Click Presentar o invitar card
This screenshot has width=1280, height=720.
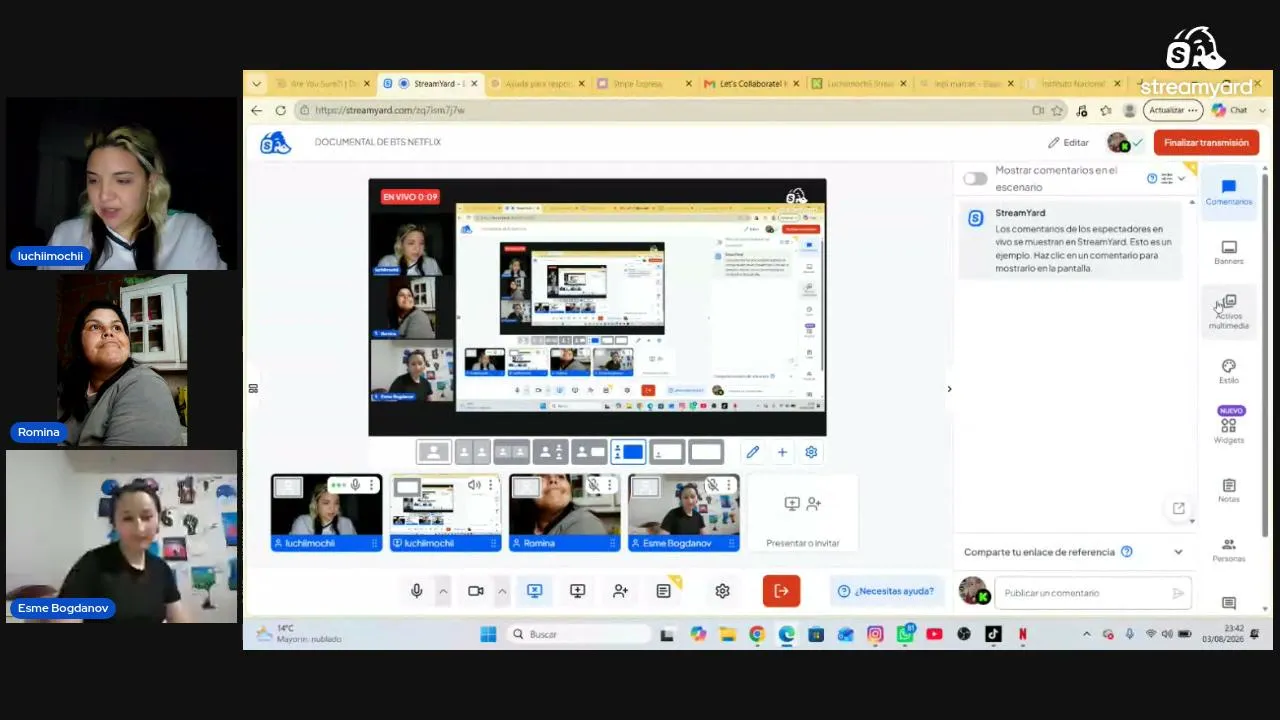(x=802, y=513)
